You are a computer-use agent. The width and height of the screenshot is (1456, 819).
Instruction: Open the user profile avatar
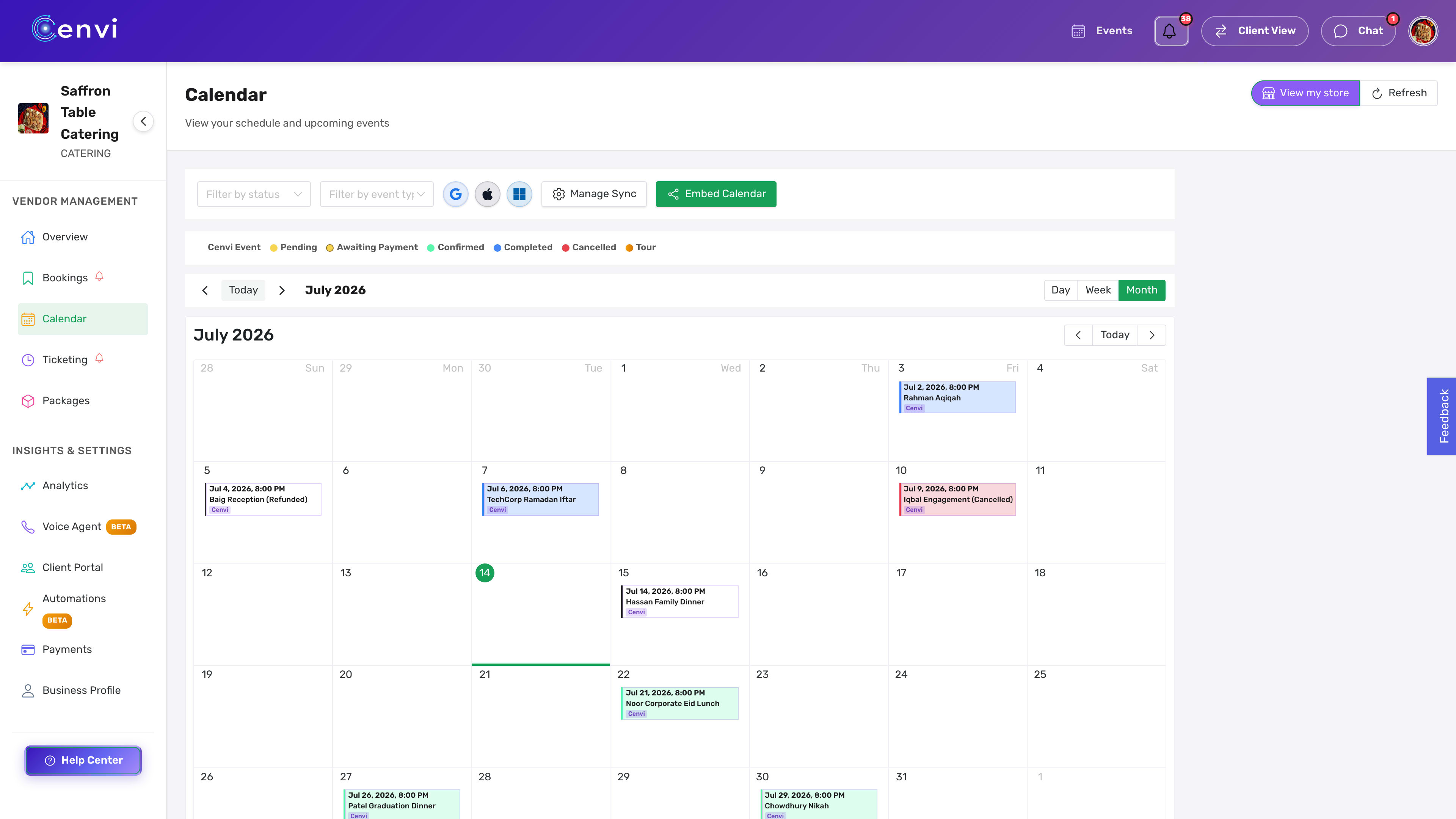tap(1423, 30)
